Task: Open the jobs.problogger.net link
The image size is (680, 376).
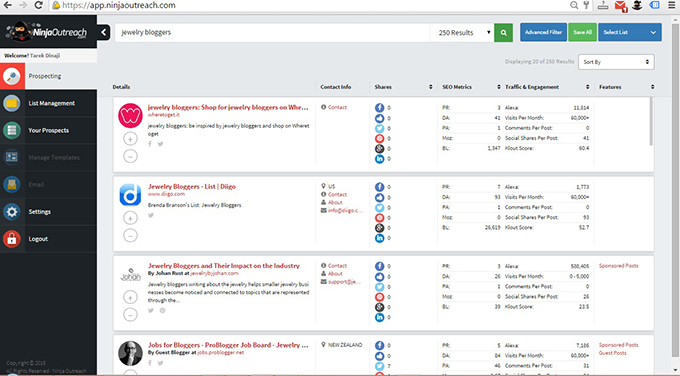Action: click(x=220, y=353)
